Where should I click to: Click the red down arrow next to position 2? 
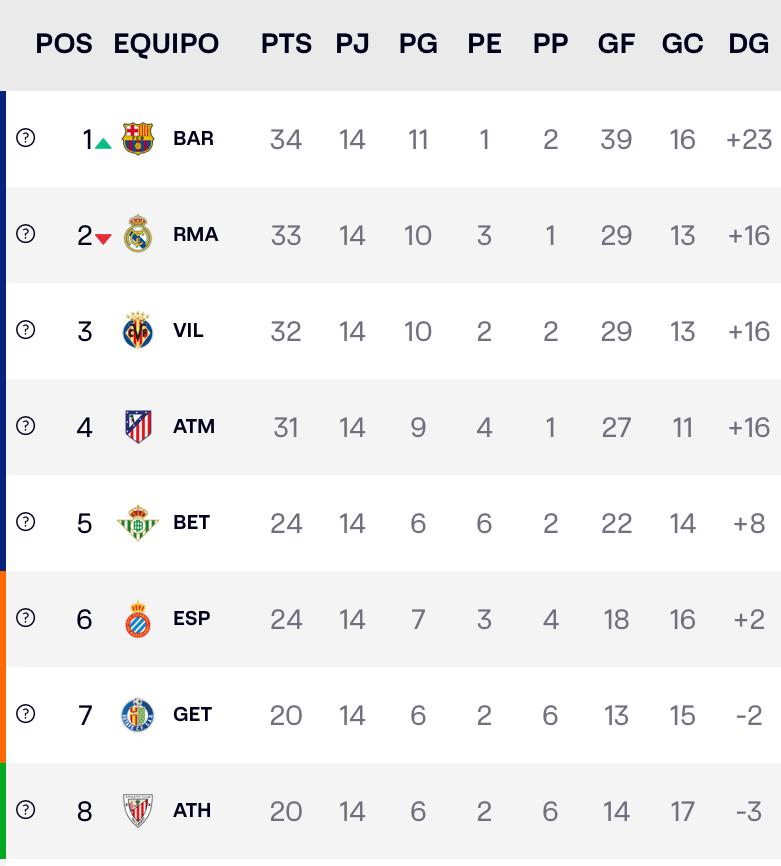(103, 239)
